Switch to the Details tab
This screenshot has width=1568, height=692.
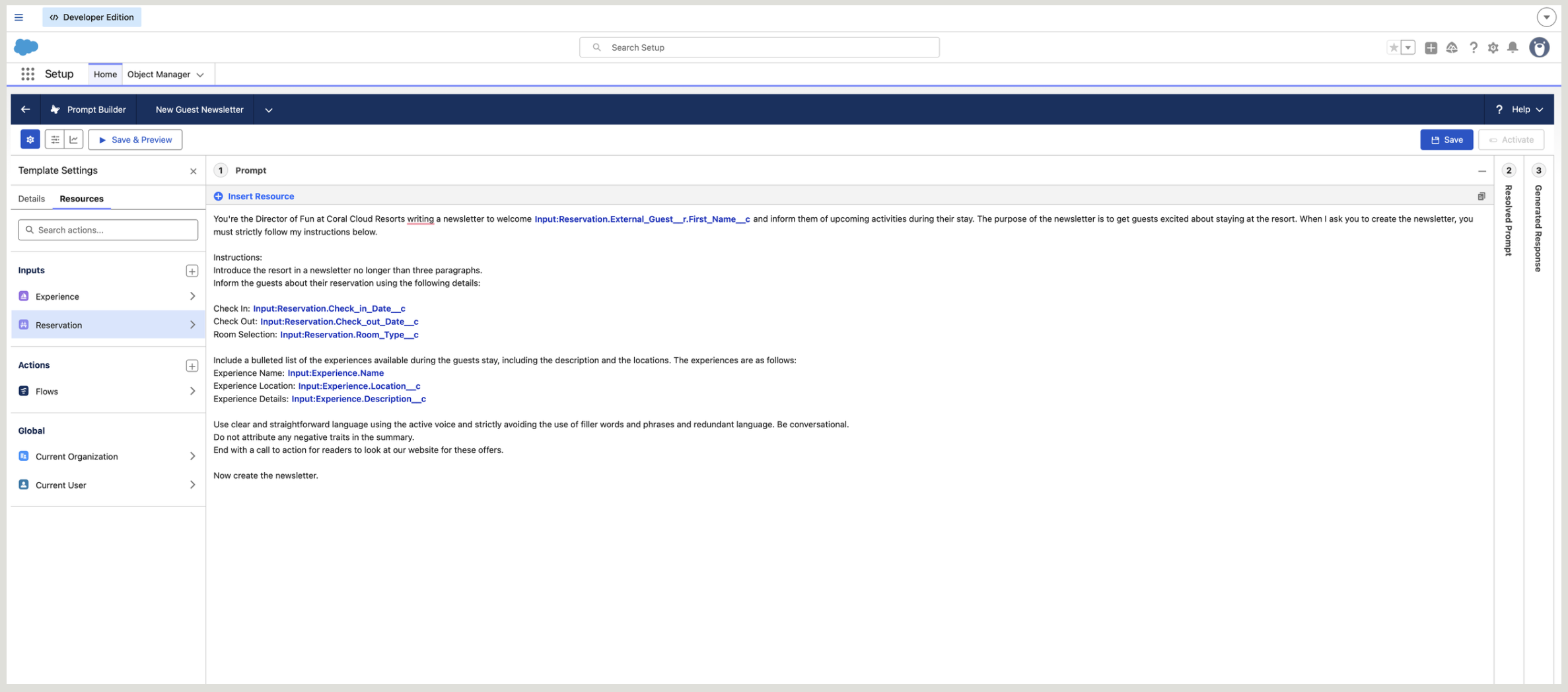click(31, 199)
